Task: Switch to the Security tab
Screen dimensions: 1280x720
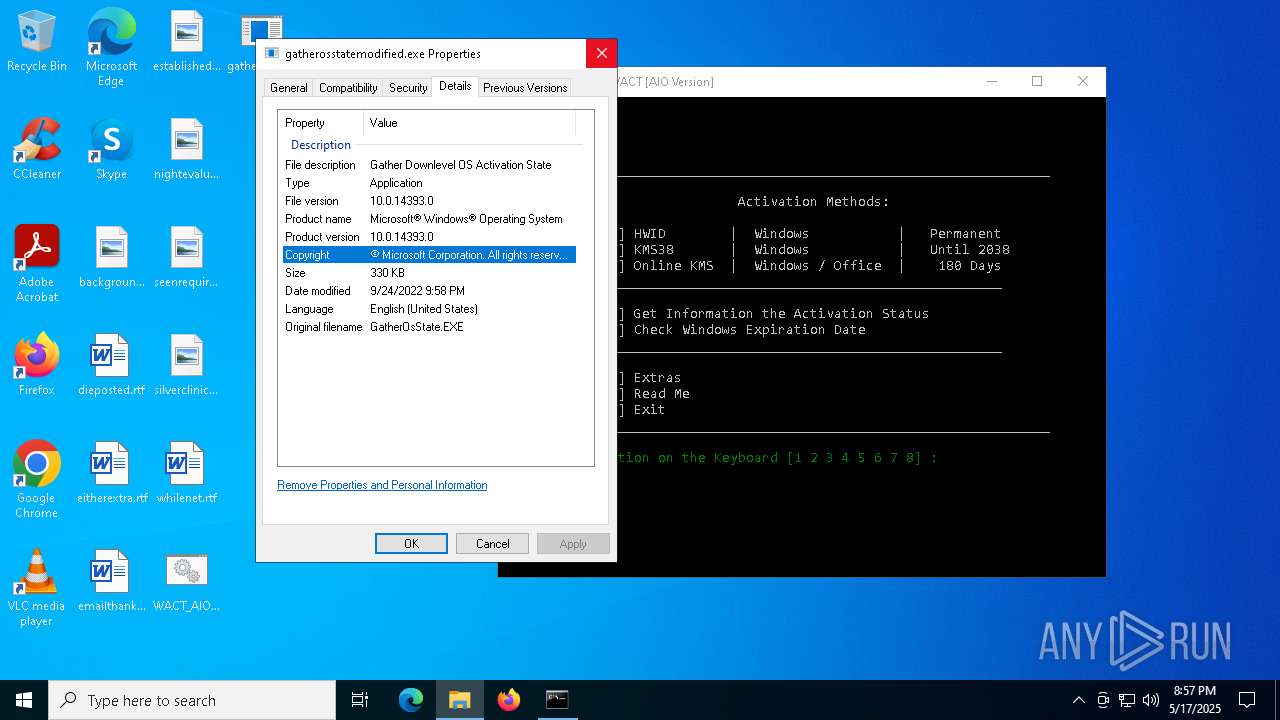Action: tap(408, 88)
